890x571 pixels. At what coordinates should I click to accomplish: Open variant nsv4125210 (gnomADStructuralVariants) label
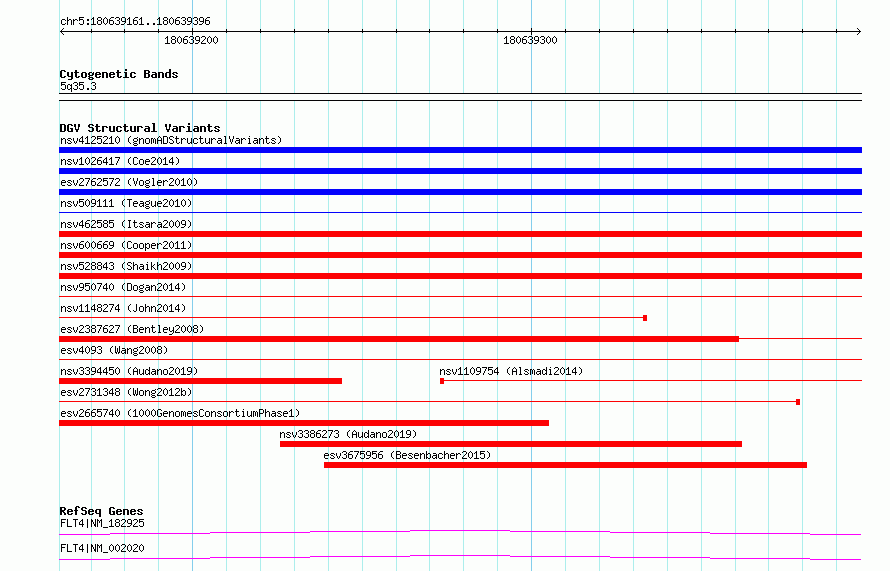[x=171, y=140]
